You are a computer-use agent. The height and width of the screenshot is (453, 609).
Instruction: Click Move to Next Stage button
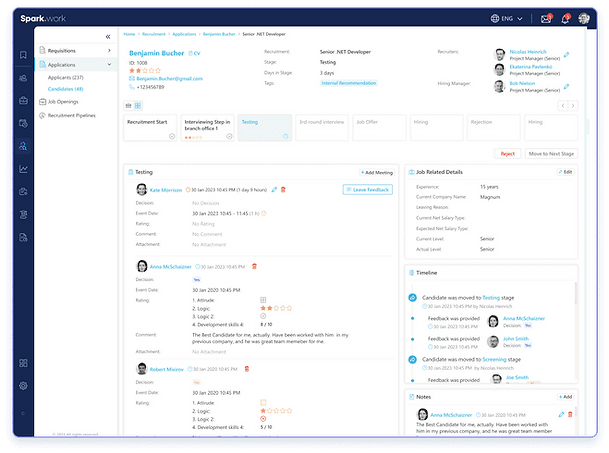pyautogui.click(x=551, y=154)
